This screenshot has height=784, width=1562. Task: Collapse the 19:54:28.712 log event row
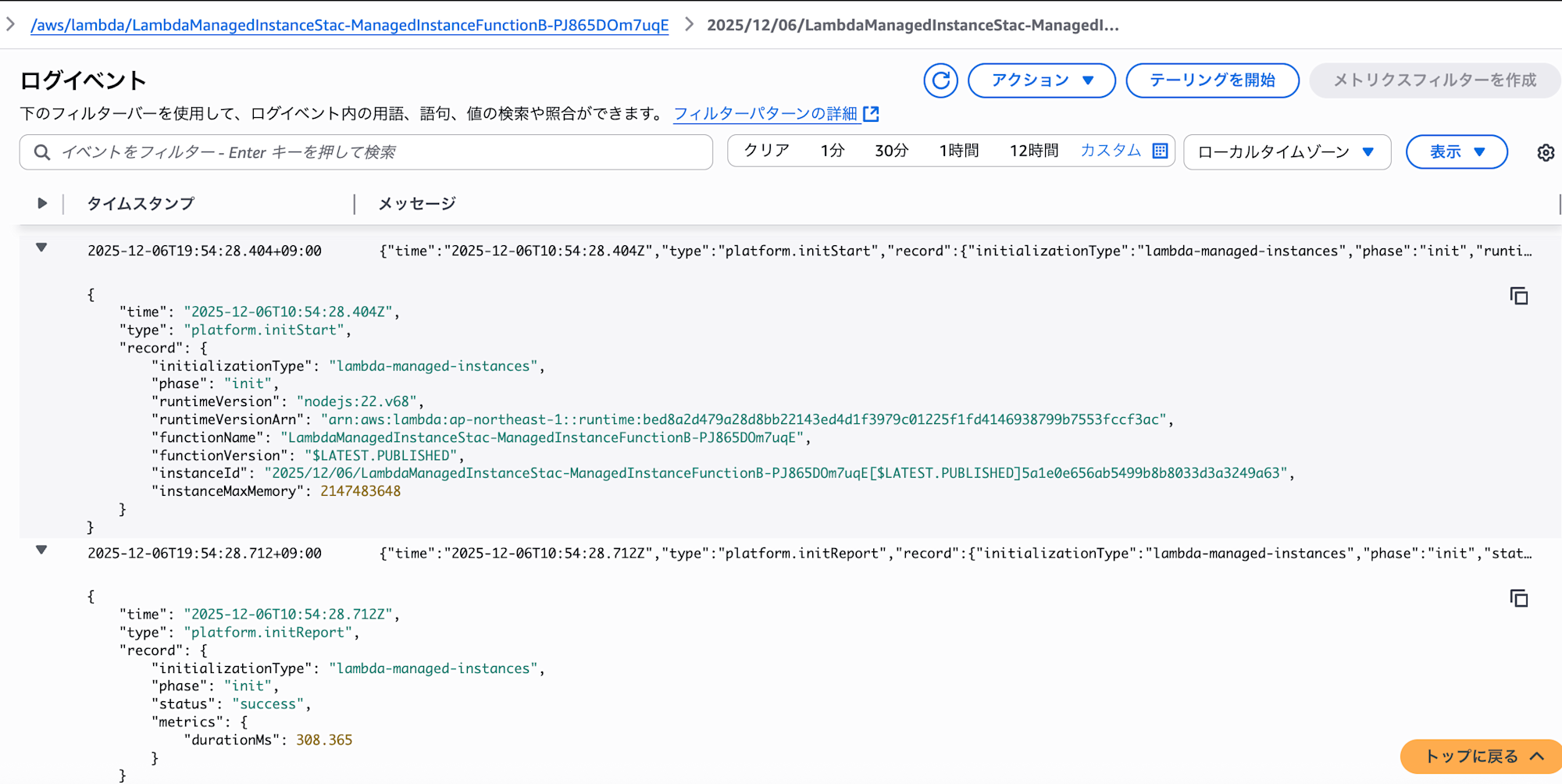pos(42,551)
